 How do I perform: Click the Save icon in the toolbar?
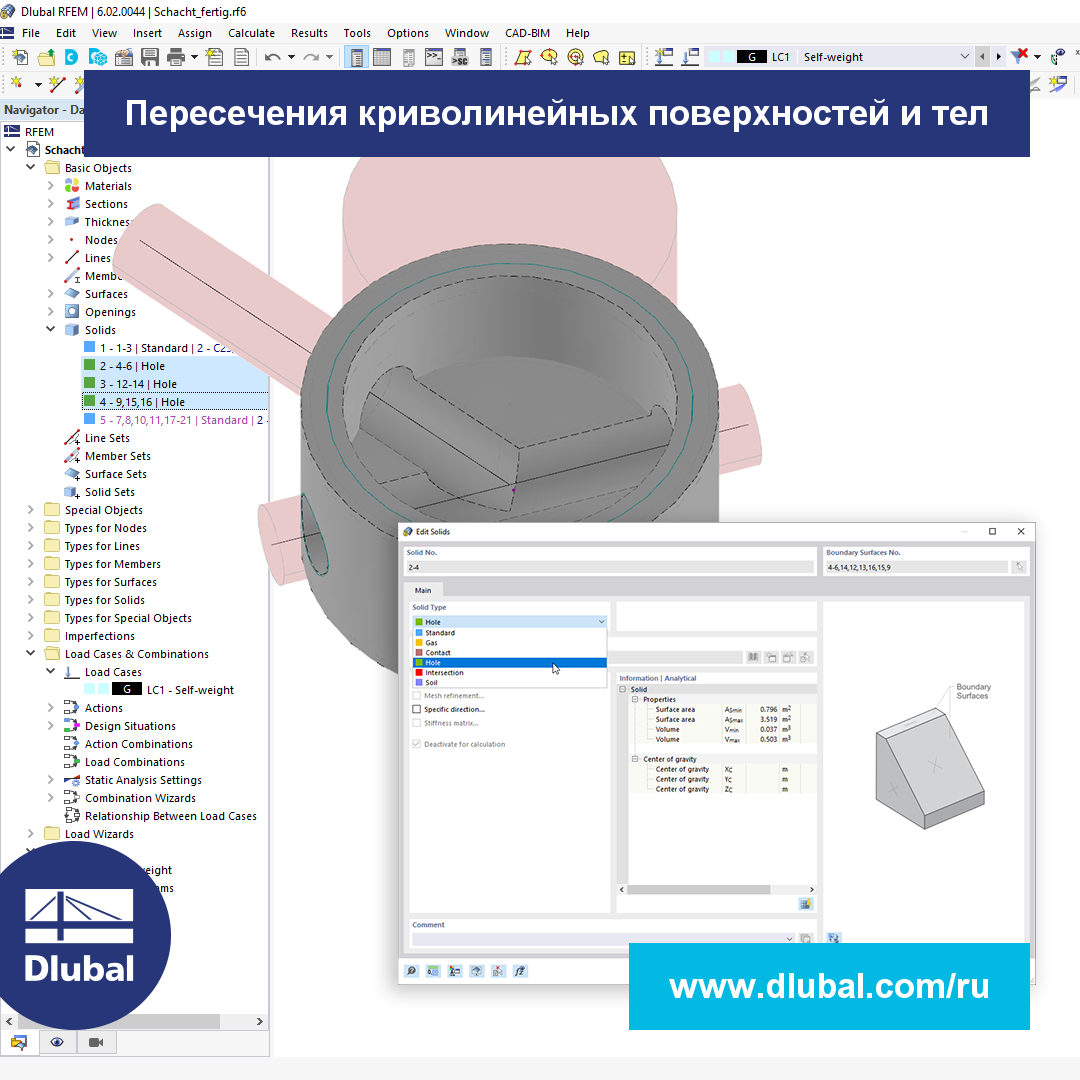148,56
